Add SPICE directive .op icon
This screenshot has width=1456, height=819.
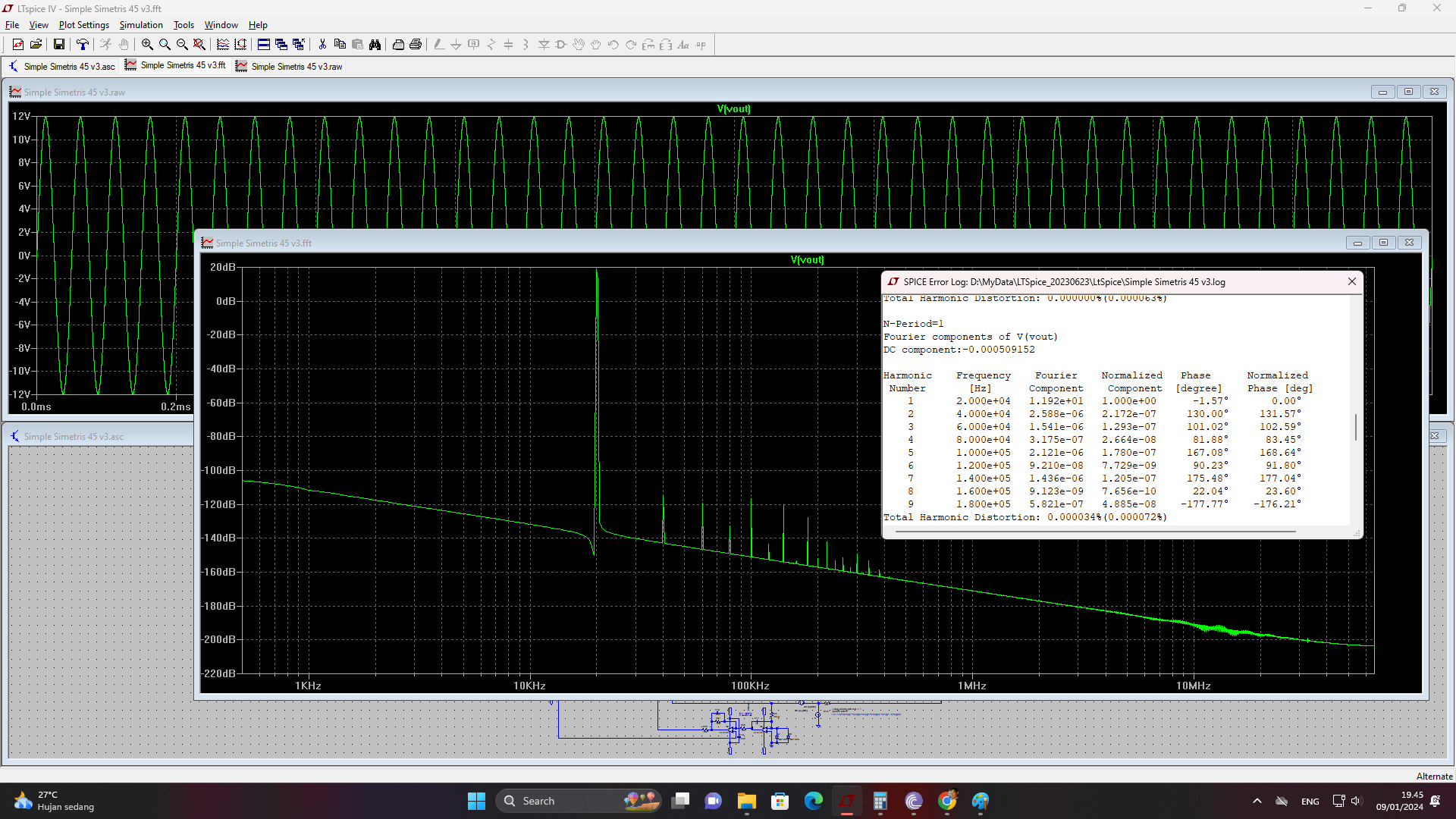pos(701,45)
